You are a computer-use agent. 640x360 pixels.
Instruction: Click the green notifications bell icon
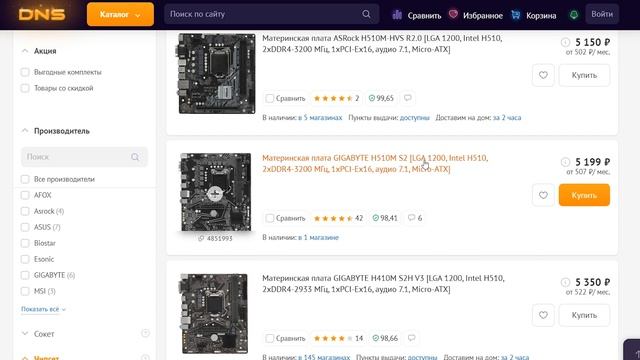coord(574,15)
